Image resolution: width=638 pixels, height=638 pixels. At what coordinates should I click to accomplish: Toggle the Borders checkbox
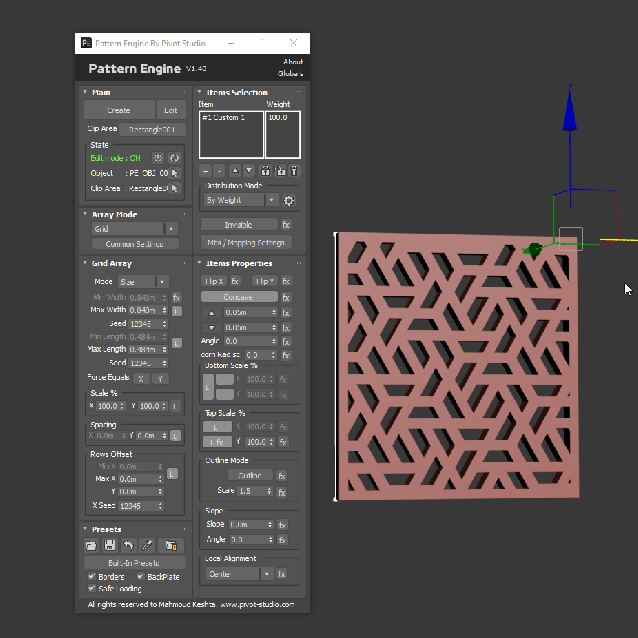click(x=92, y=576)
